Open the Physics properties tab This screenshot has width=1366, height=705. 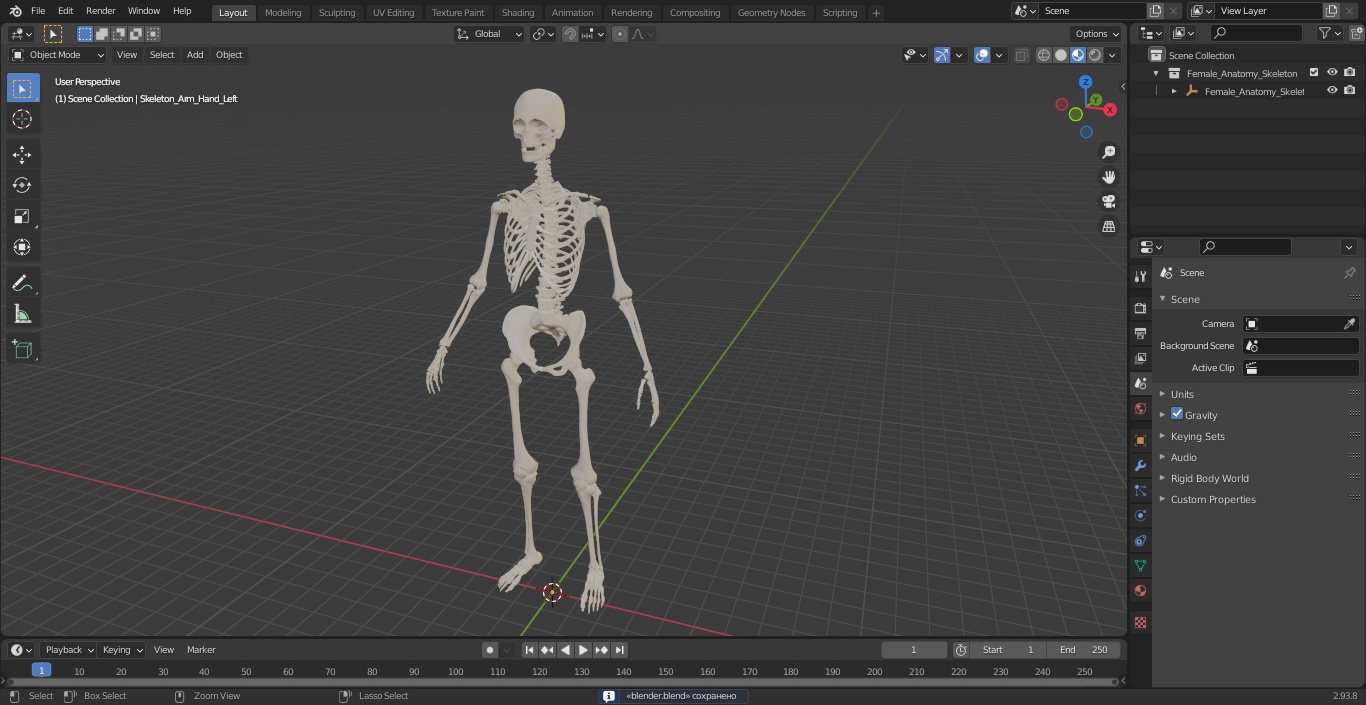[1140, 515]
